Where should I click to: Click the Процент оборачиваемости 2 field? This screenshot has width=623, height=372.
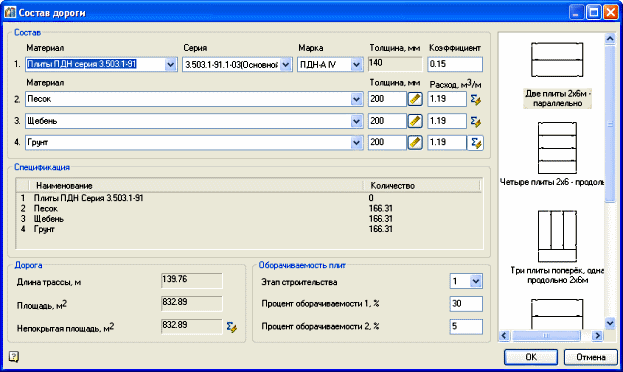click(466, 327)
